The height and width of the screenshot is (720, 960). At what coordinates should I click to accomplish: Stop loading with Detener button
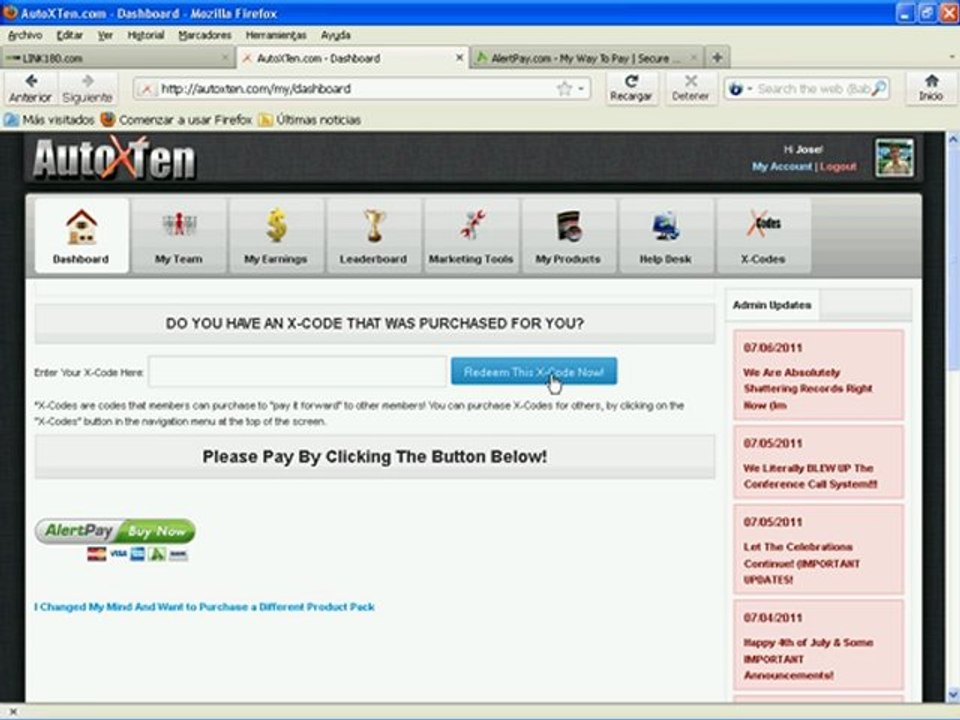691,89
